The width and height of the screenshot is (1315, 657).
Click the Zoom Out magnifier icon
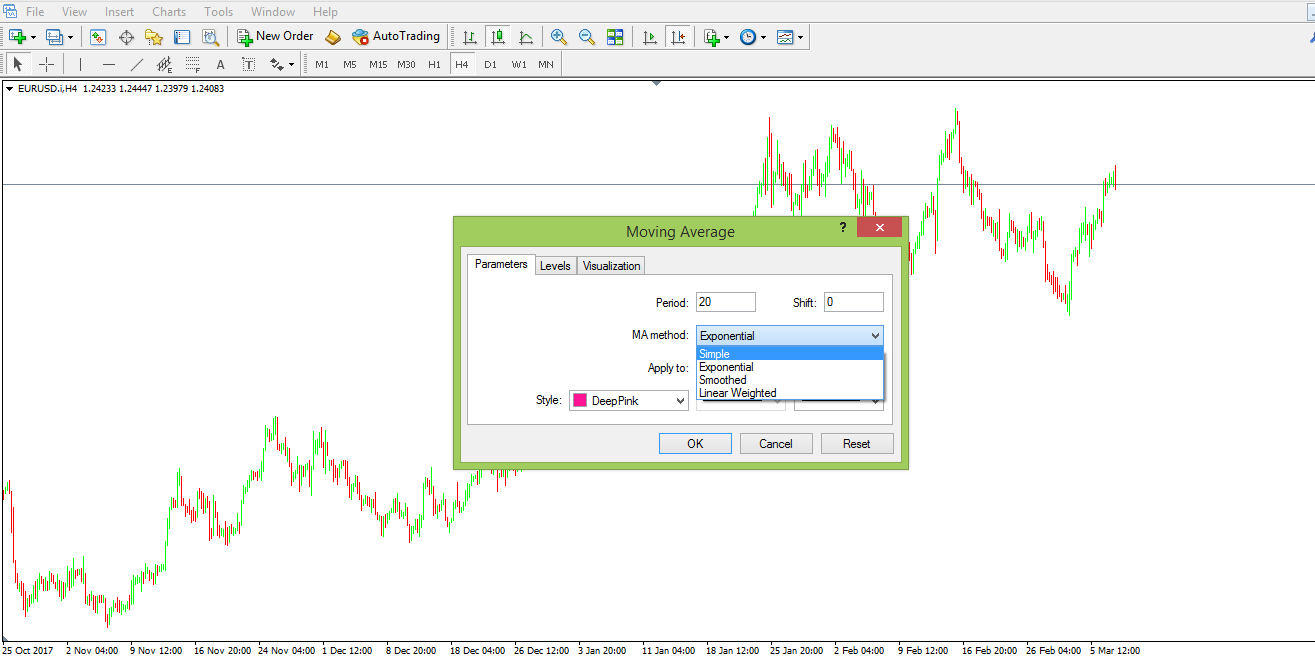click(587, 37)
